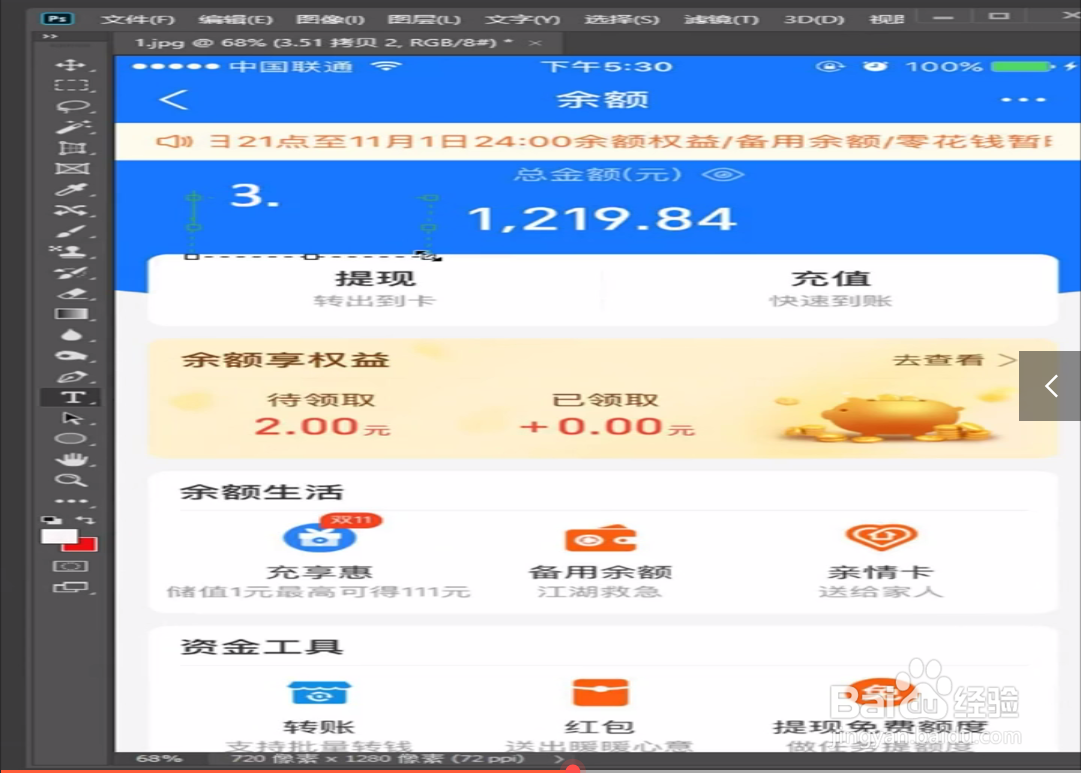Reset default foreground and background colors
This screenshot has width=1081, height=773.
coord(51,519)
